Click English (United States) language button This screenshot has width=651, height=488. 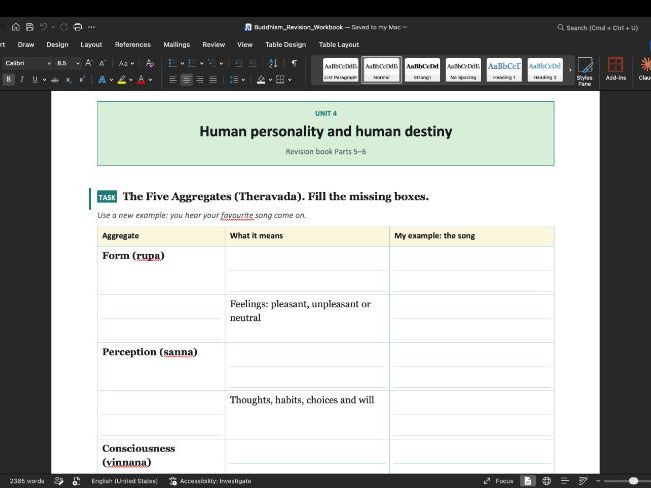tap(124, 481)
